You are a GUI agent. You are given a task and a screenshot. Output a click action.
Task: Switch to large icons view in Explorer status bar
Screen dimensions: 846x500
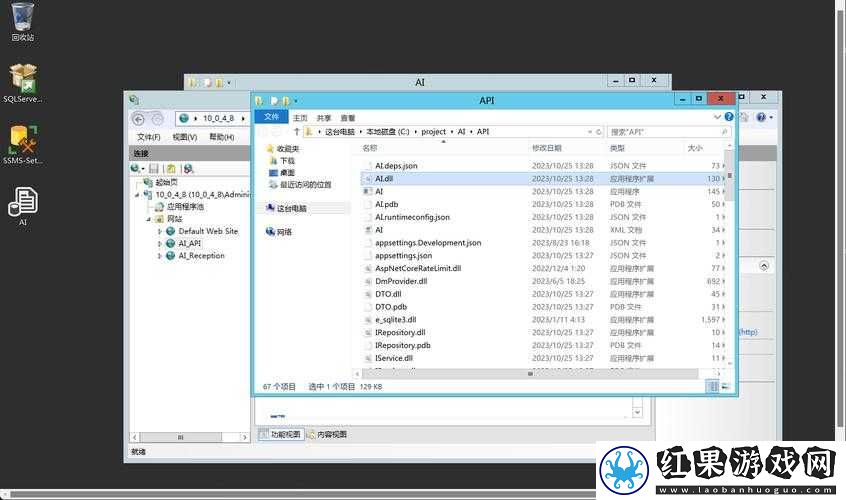726,386
